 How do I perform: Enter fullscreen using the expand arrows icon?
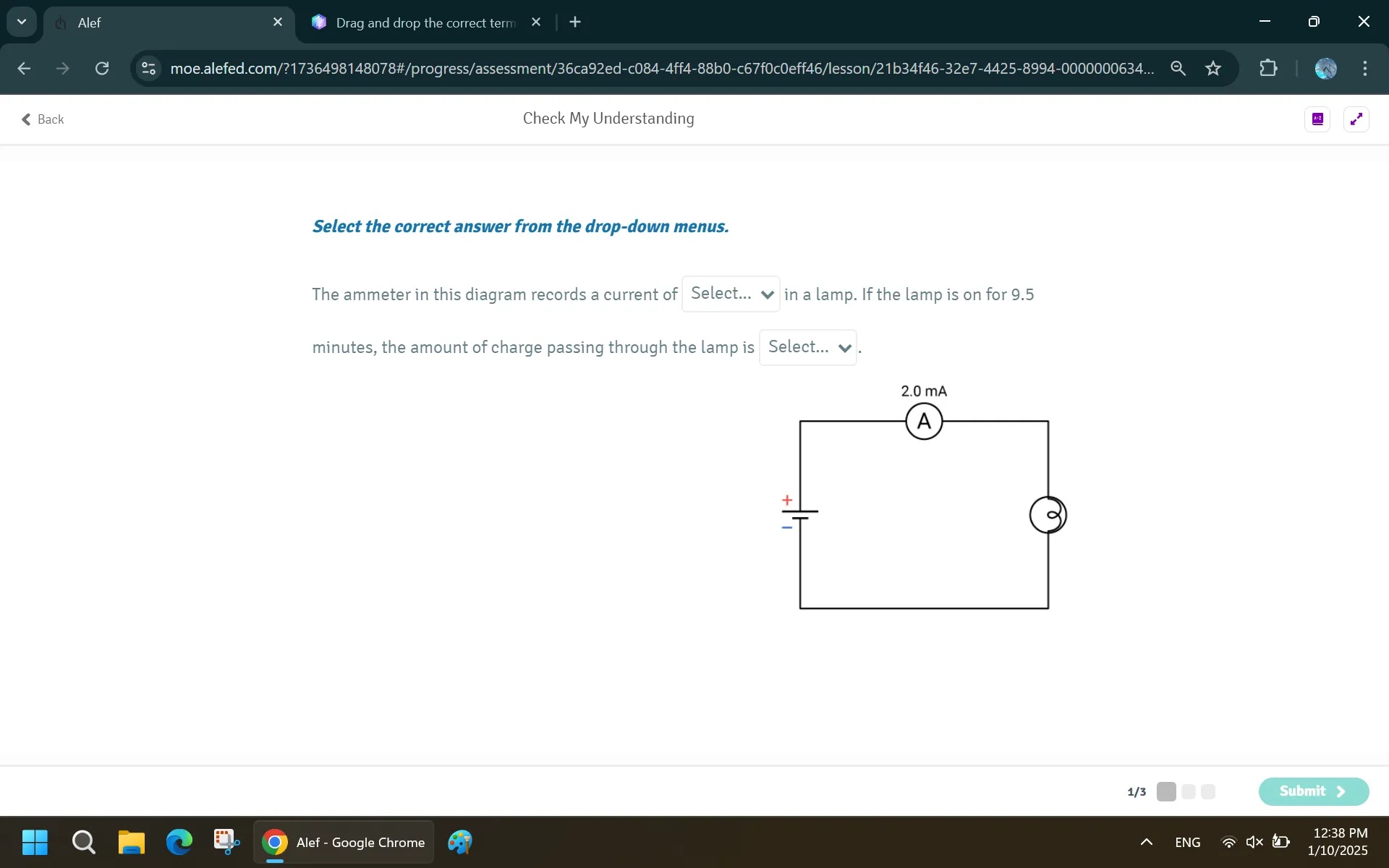point(1356,119)
